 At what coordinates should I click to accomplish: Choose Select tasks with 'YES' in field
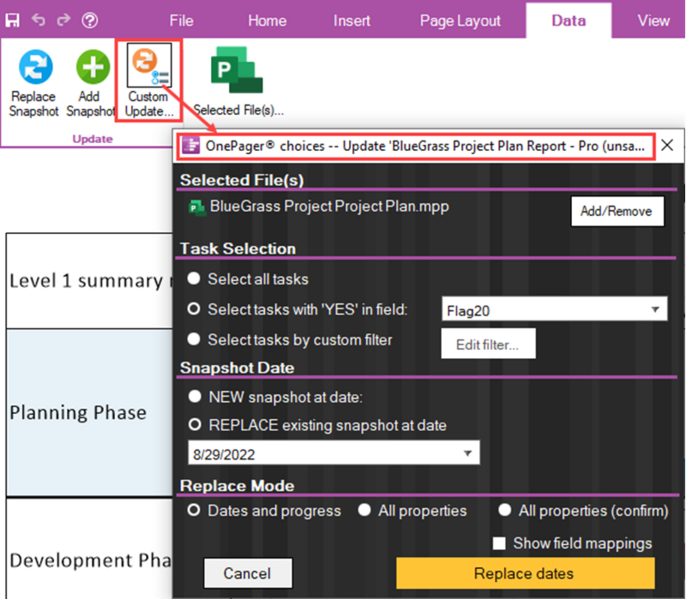[194, 309]
